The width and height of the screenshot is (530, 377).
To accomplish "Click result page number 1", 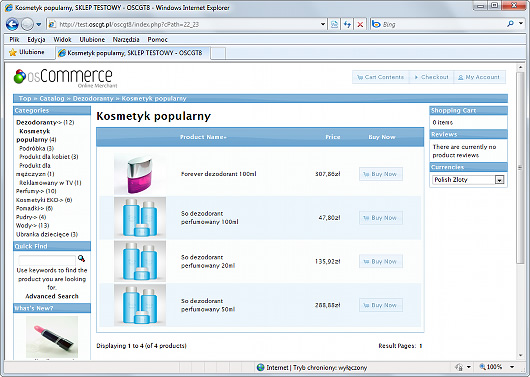I will point(421,346).
